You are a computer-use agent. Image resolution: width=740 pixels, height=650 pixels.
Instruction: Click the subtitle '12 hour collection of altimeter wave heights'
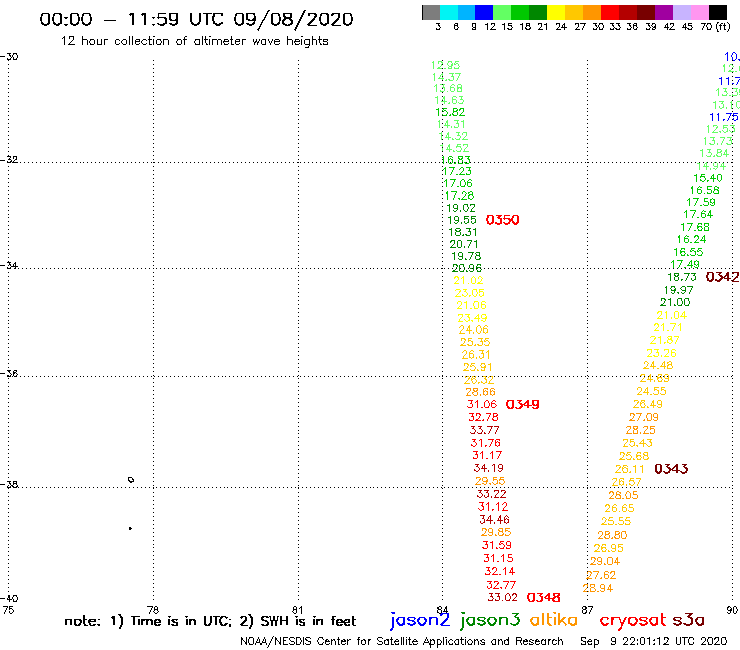194,41
